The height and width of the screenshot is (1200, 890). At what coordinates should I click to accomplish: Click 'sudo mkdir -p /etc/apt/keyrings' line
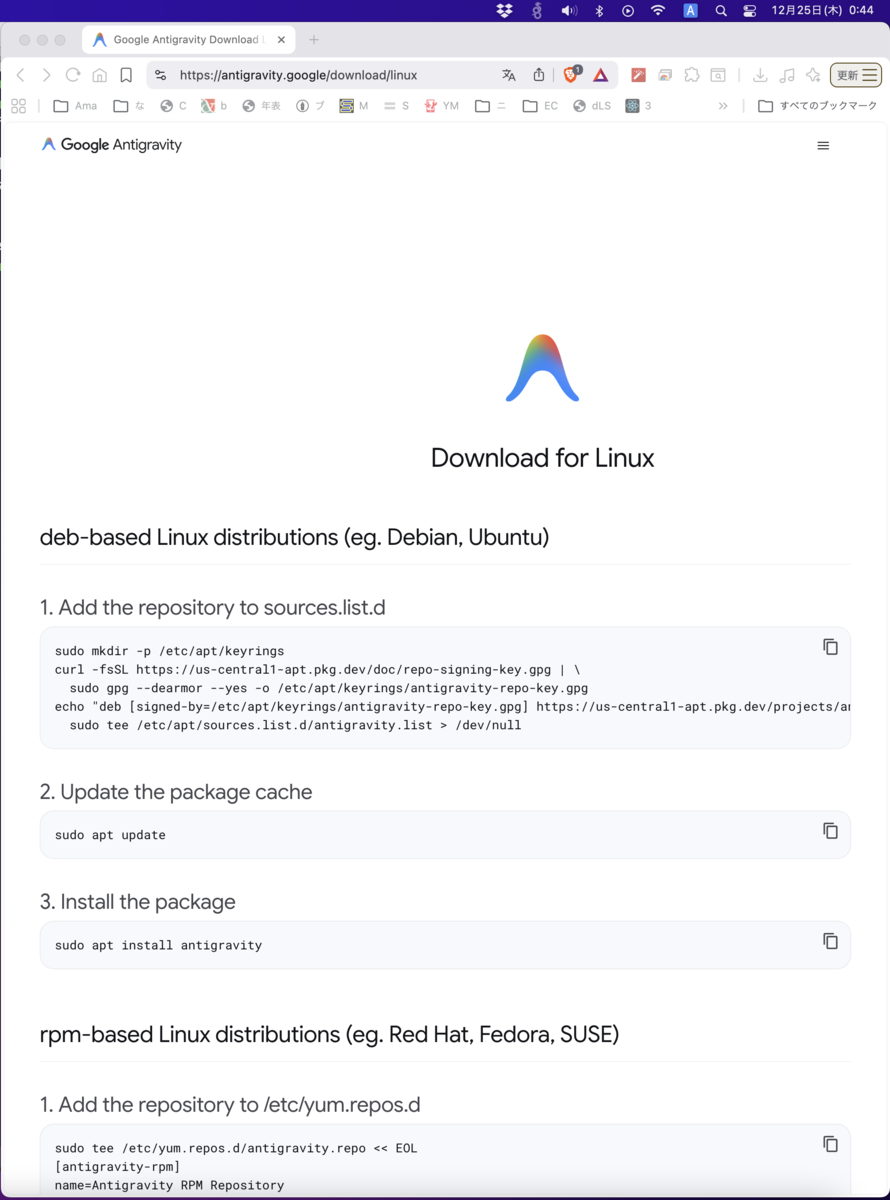pyautogui.click(x=169, y=651)
